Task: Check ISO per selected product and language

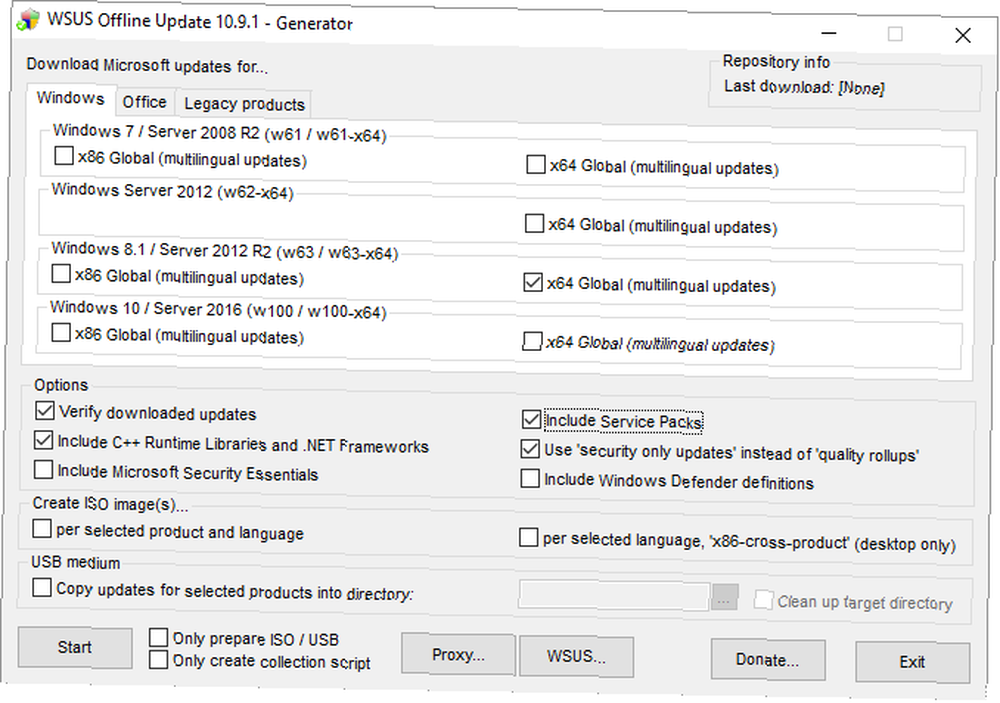Action: (42, 528)
